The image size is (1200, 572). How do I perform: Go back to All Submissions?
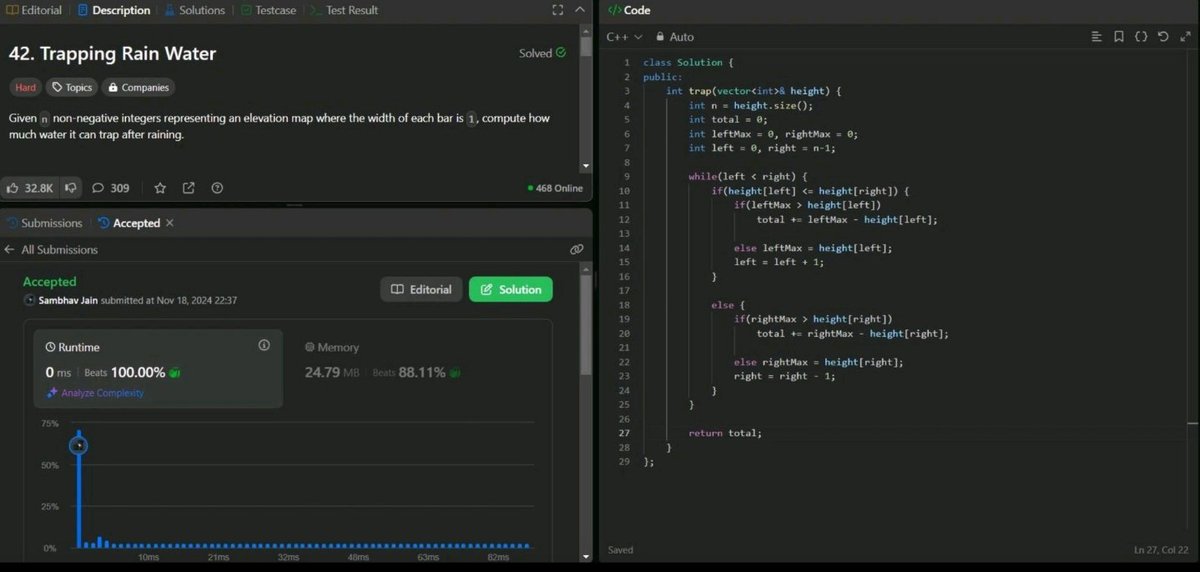click(51, 249)
